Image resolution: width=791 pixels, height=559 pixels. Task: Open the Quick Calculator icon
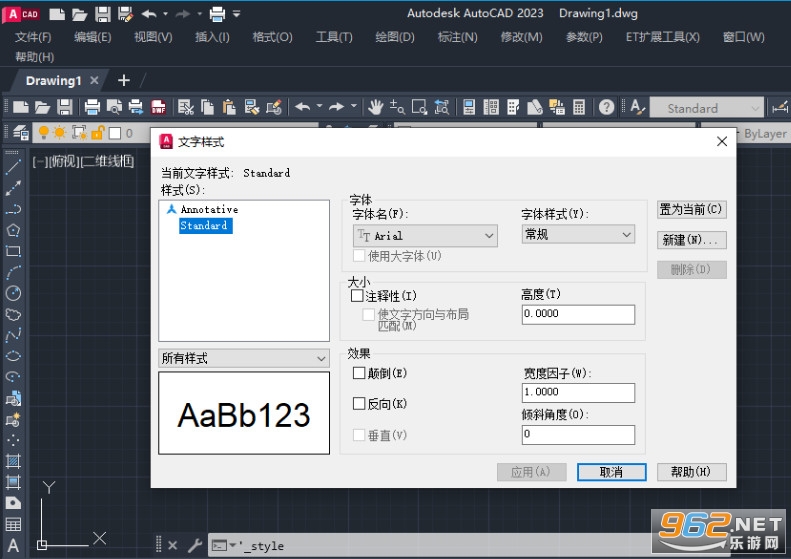tap(579, 107)
